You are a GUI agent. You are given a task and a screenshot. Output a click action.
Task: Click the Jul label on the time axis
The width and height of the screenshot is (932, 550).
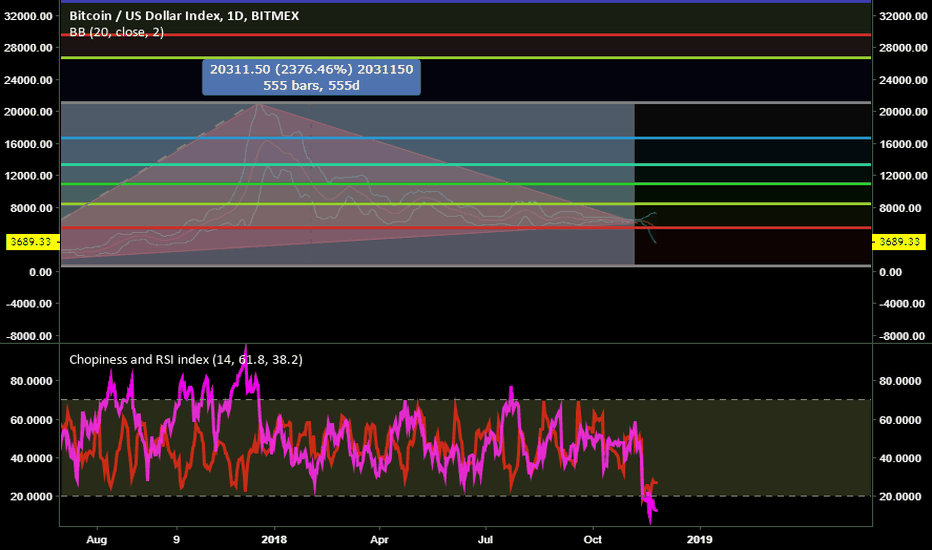tap(486, 540)
